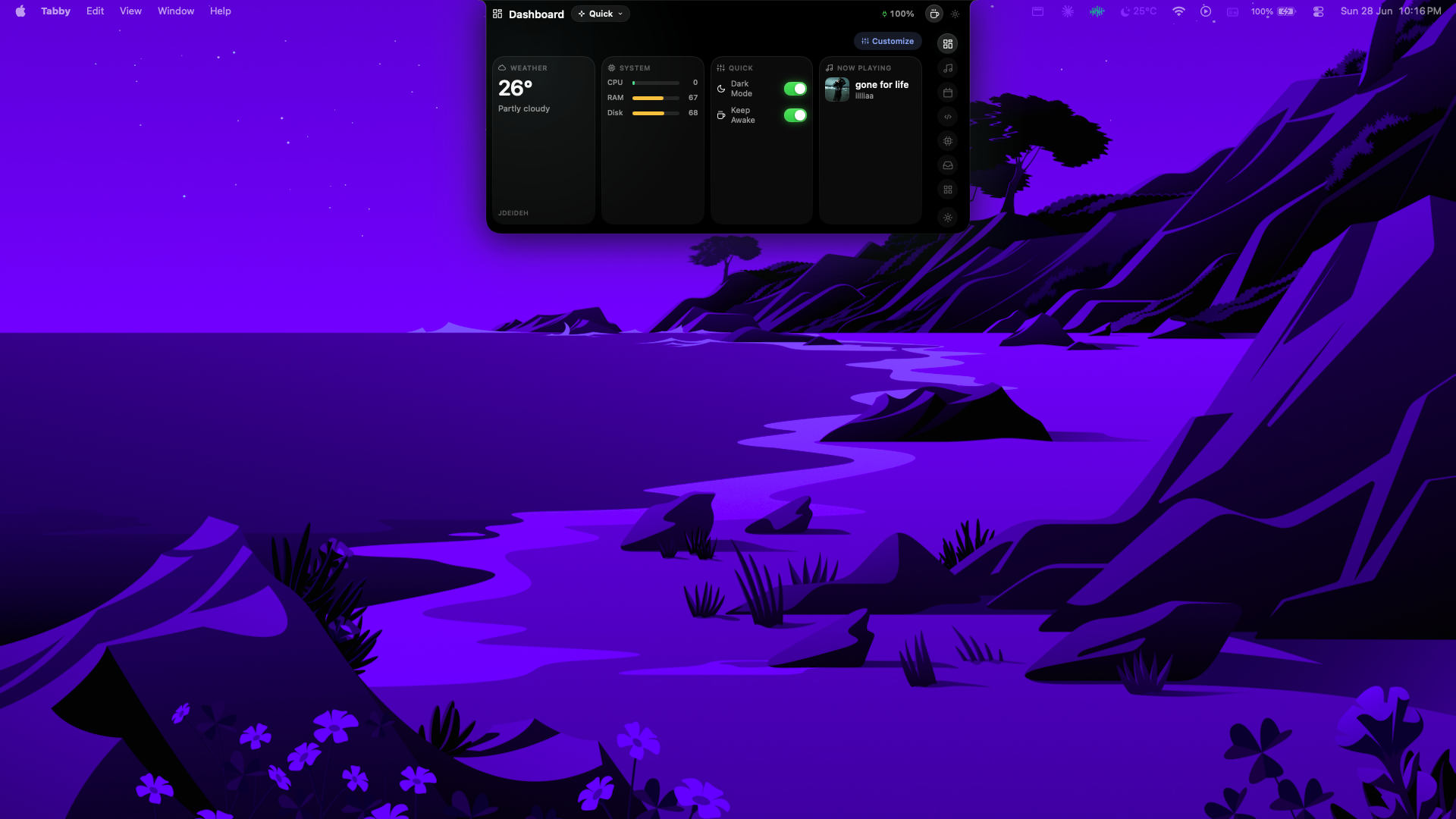Click the sun brightness icon in header
The height and width of the screenshot is (819, 1456).
[955, 14]
